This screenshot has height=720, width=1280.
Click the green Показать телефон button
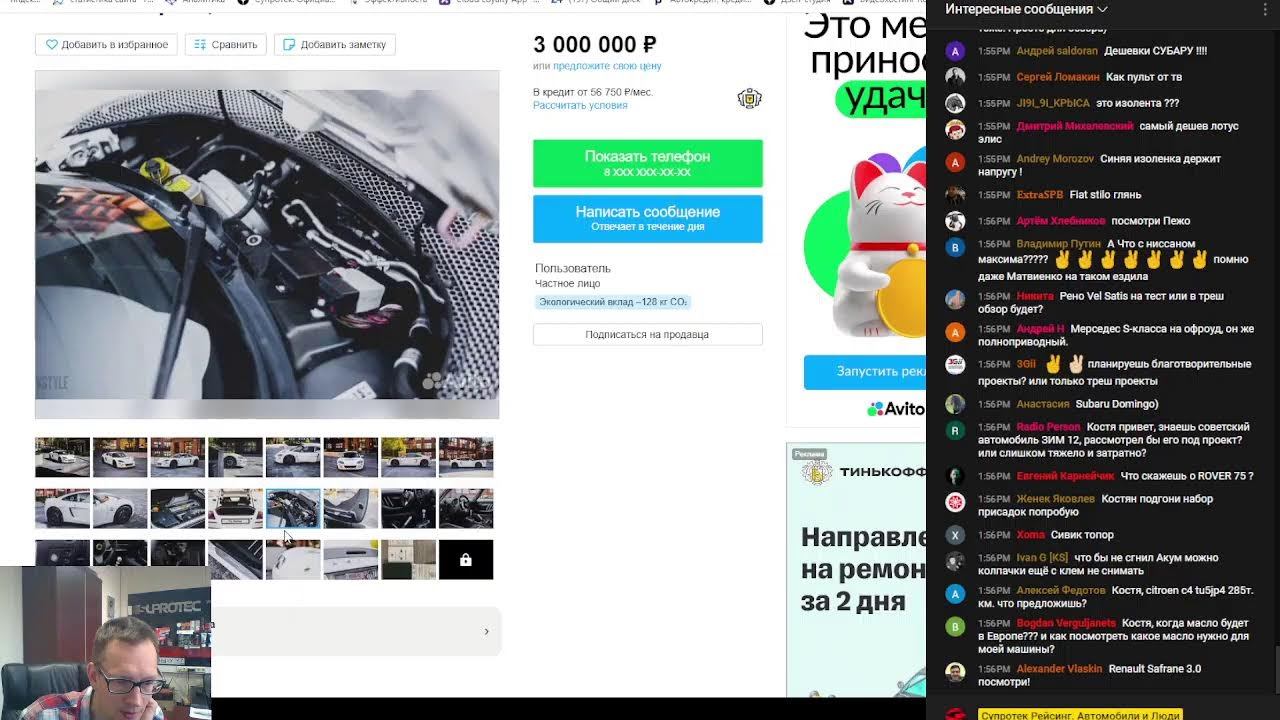[x=648, y=163]
